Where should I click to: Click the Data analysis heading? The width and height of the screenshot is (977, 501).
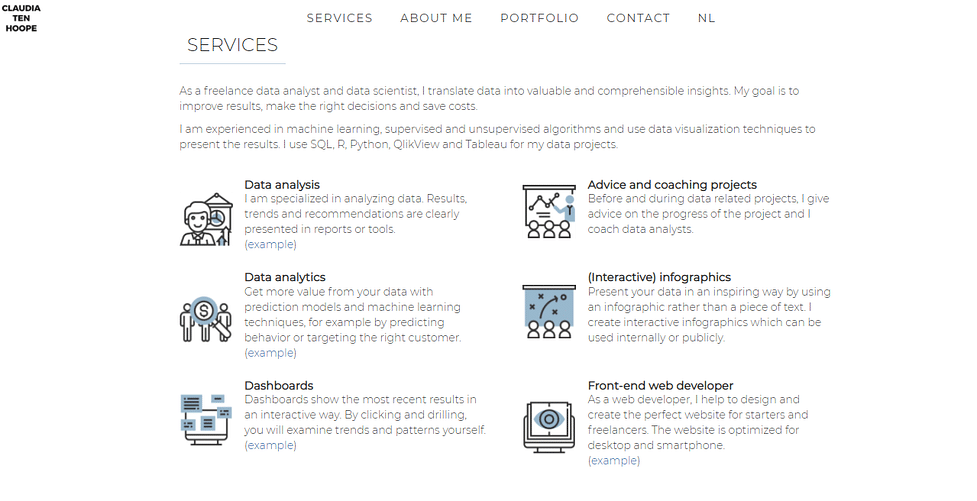tap(282, 184)
